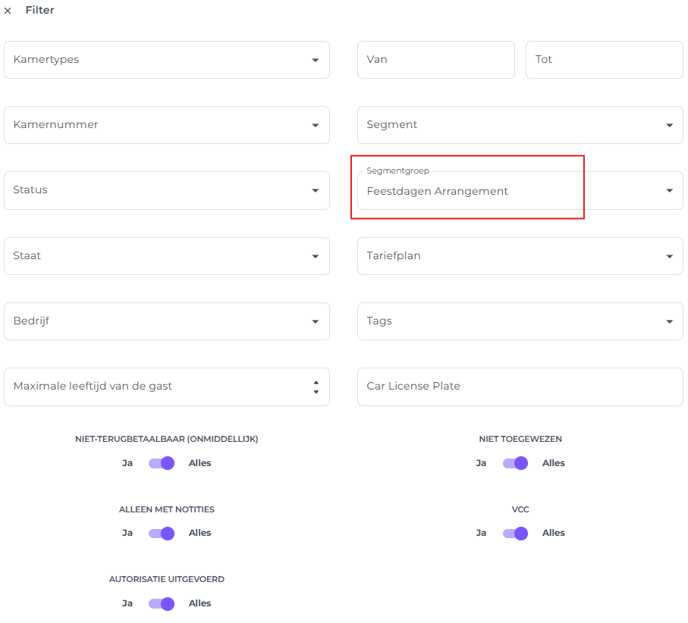688x623 pixels.
Task: Expand the Staat dropdown
Action: [167, 256]
